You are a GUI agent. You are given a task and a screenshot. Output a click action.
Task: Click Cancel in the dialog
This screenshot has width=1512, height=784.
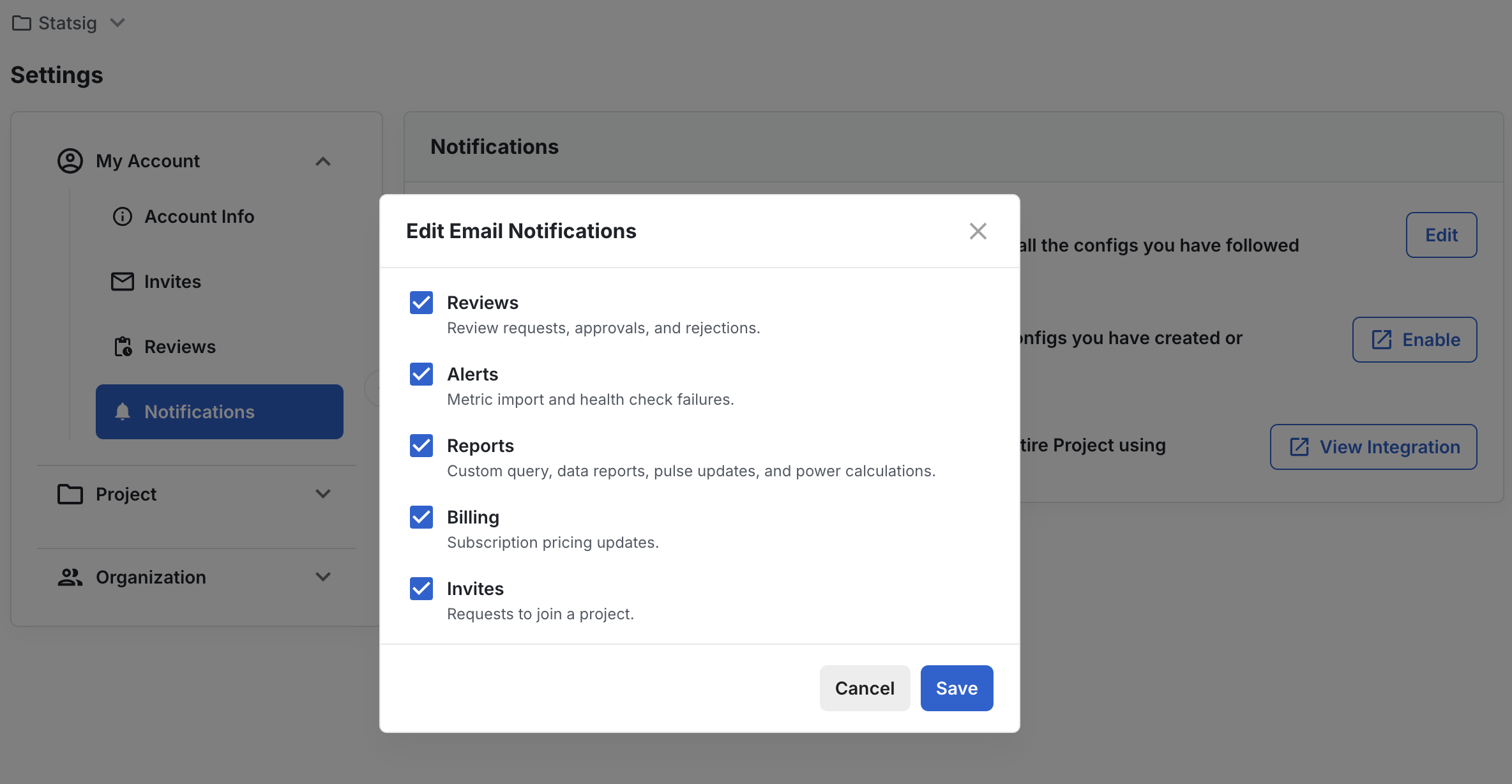point(865,688)
